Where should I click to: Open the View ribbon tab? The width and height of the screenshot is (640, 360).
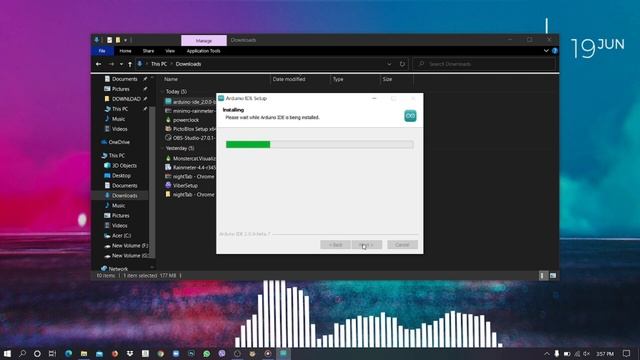170,51
